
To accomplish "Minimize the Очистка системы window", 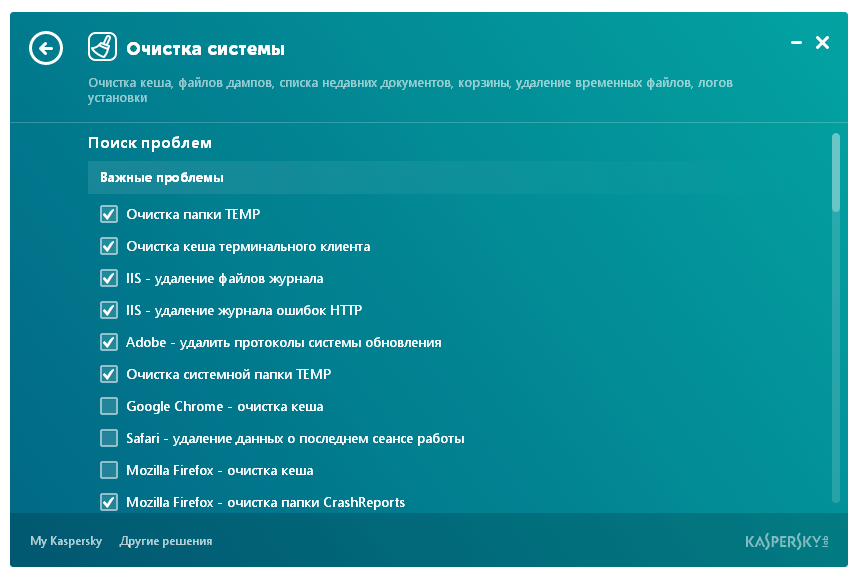I will [796, 43].
